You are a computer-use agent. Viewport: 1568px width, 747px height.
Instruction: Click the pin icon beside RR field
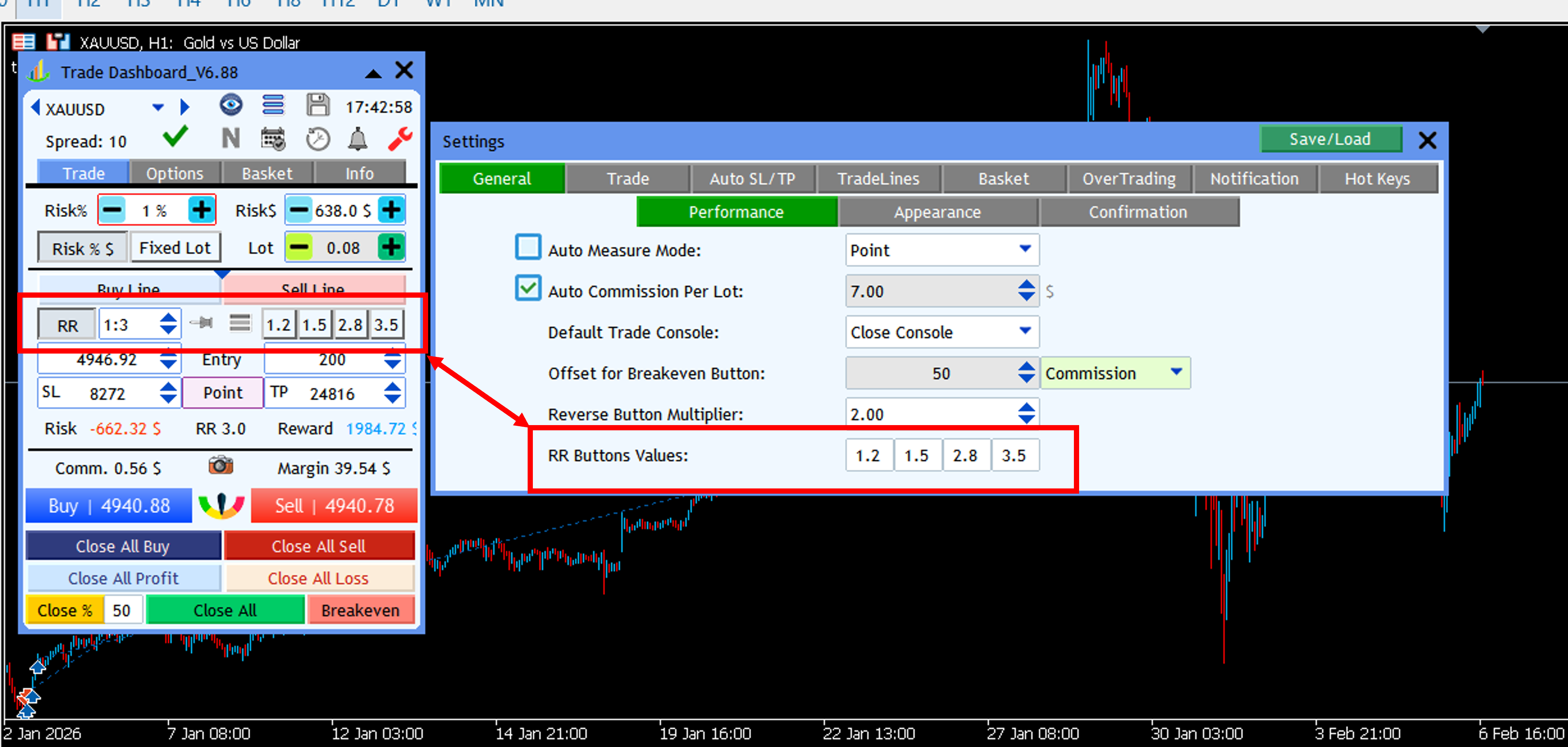click(202, 323)
